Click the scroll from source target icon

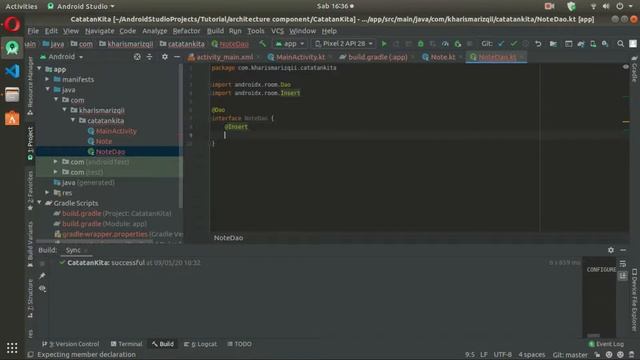pyautogui.click(x=137, y=57)
